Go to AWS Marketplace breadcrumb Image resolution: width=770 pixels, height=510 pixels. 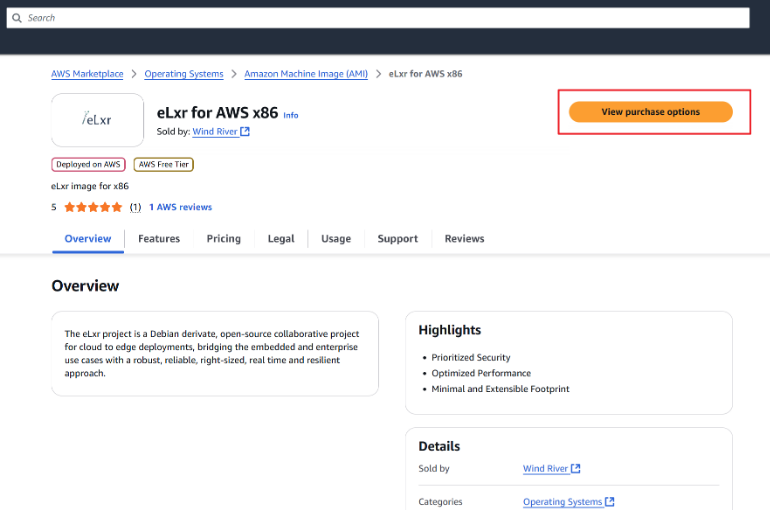click(x=87, y=74)
